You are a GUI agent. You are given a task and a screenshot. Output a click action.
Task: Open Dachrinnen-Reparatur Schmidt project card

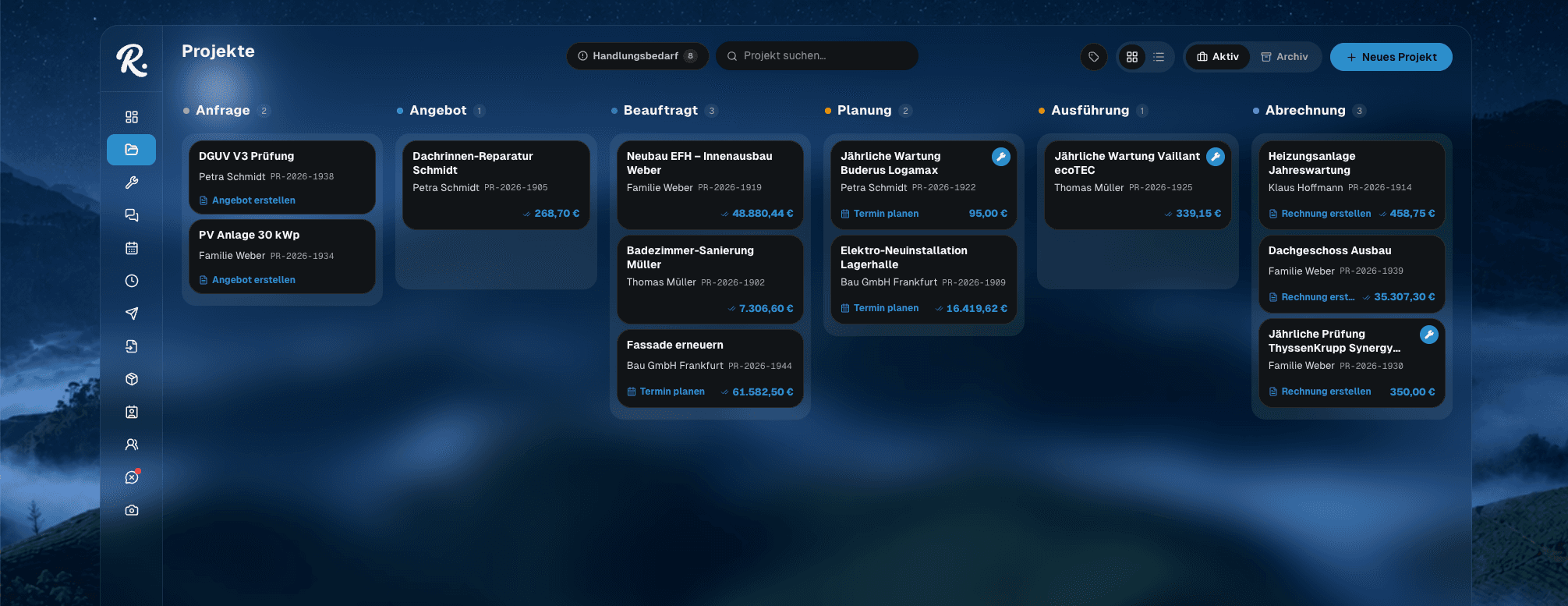click(496, 185)
